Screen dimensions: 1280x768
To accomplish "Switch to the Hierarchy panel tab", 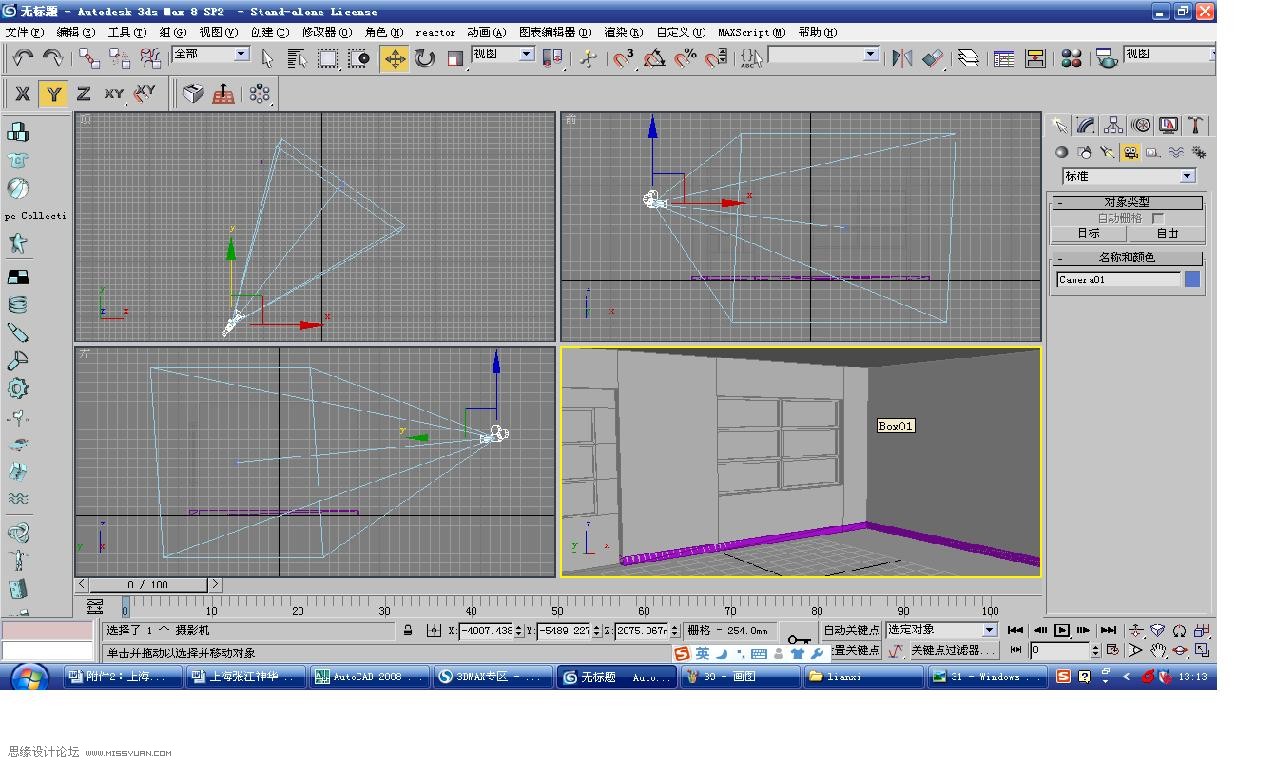I will [1113, 125].
